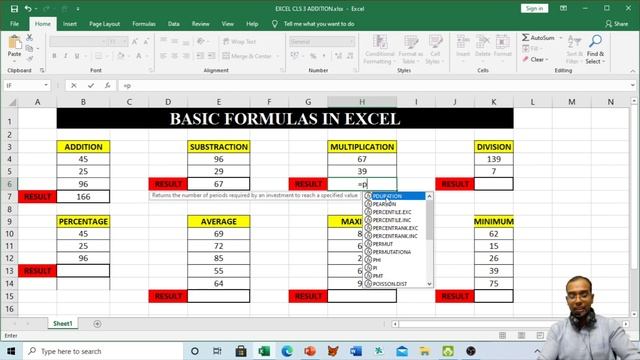Open Clipboard dialog launcher
Screen dimensions: 640x360
click(x=42, y=71)
